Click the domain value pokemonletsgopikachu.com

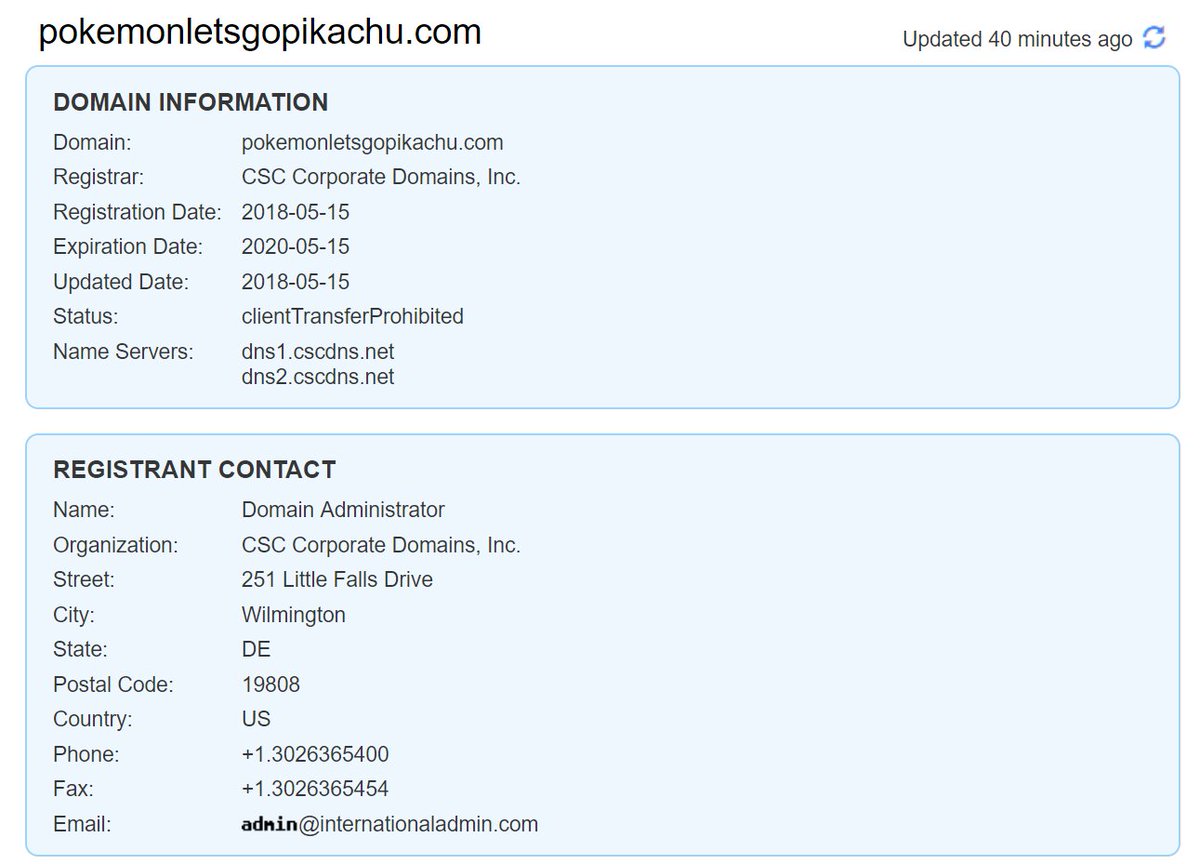(372, 142)
